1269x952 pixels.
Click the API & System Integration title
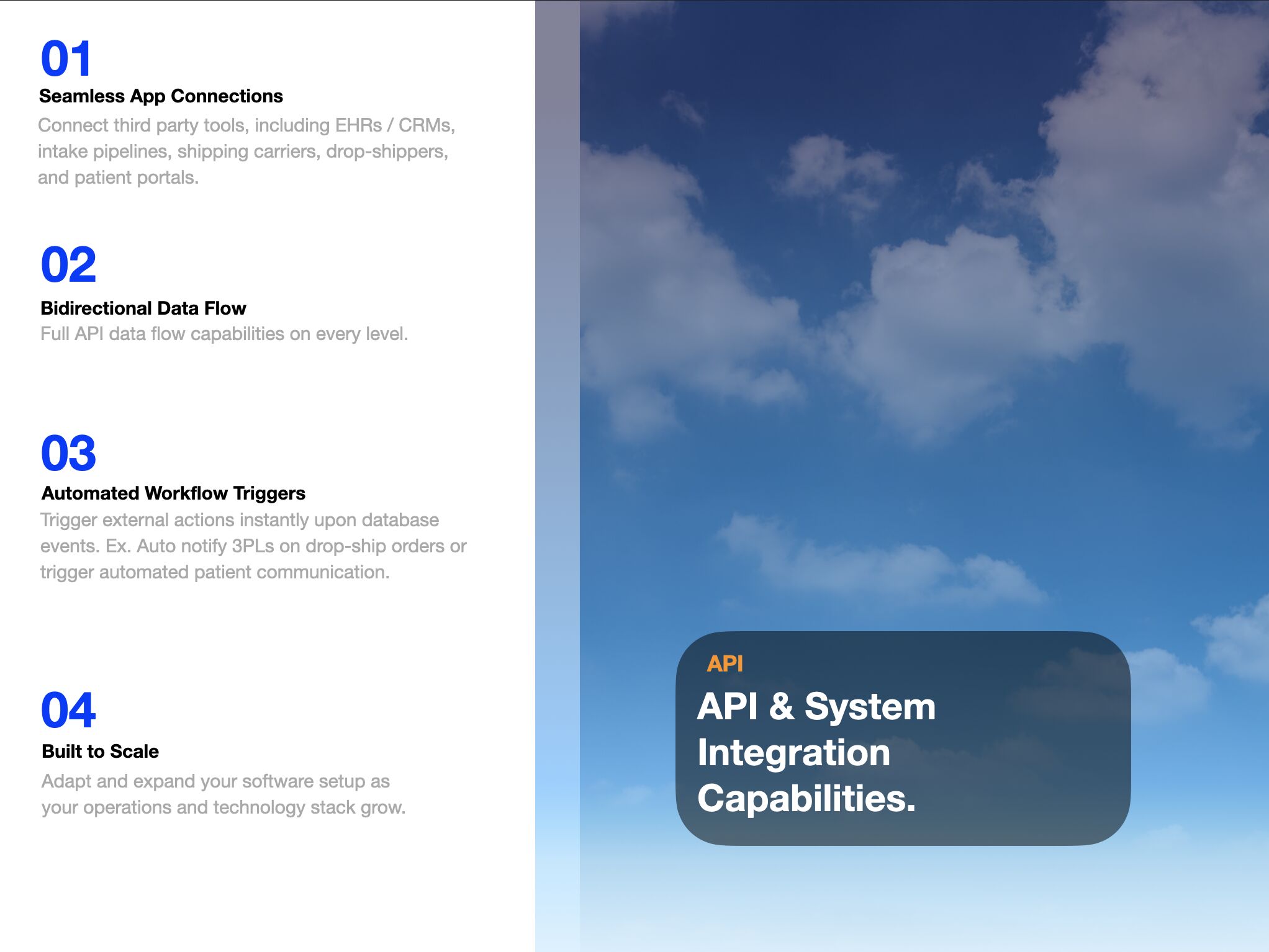[816, 752]
